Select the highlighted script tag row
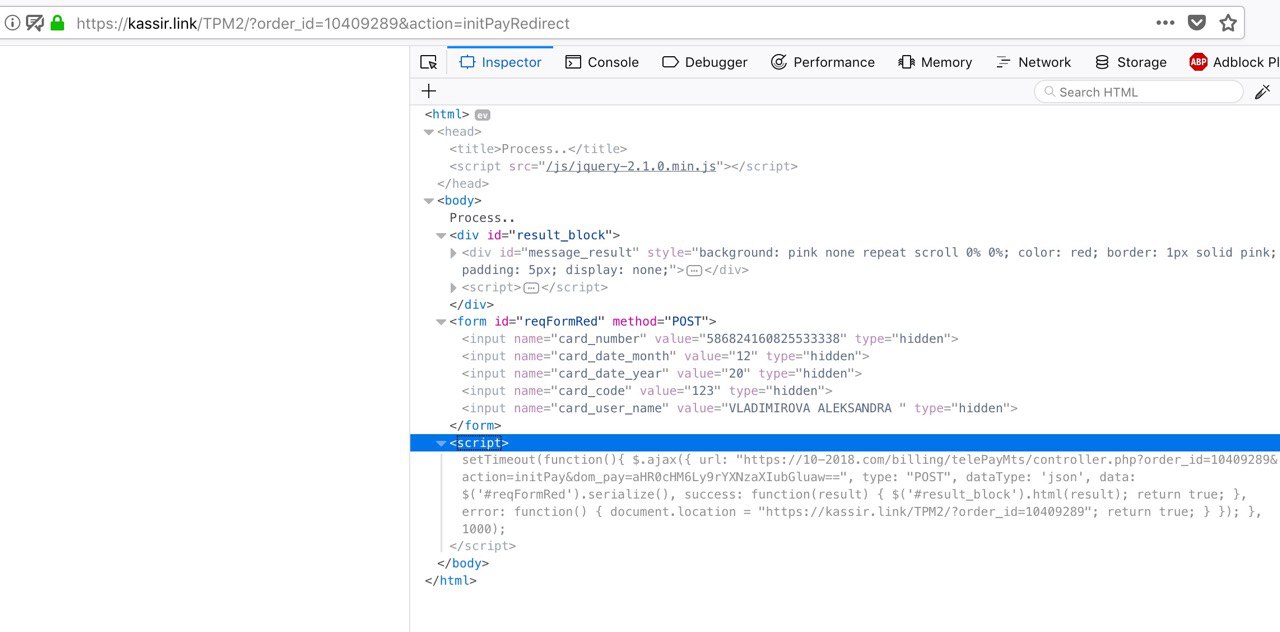This screenshot has height=632, width=1280. [845, 443]
